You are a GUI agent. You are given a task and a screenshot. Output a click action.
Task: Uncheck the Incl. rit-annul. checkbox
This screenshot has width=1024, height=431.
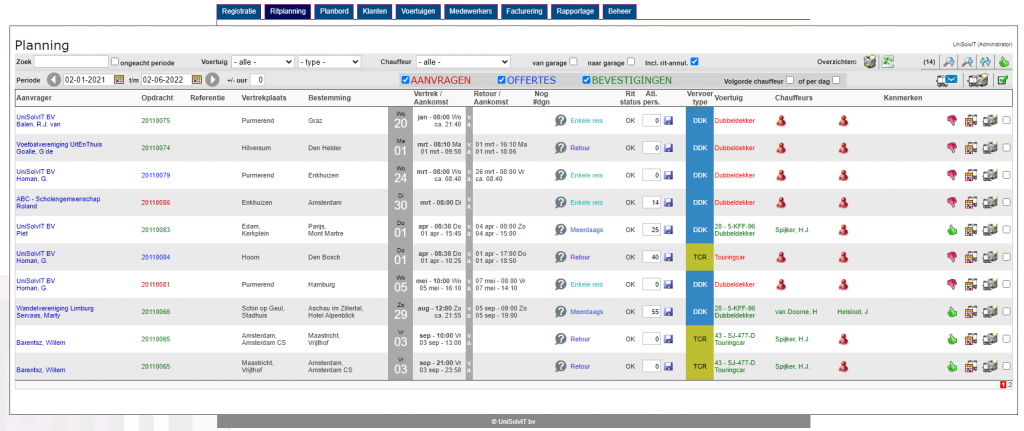pos(695,61)
